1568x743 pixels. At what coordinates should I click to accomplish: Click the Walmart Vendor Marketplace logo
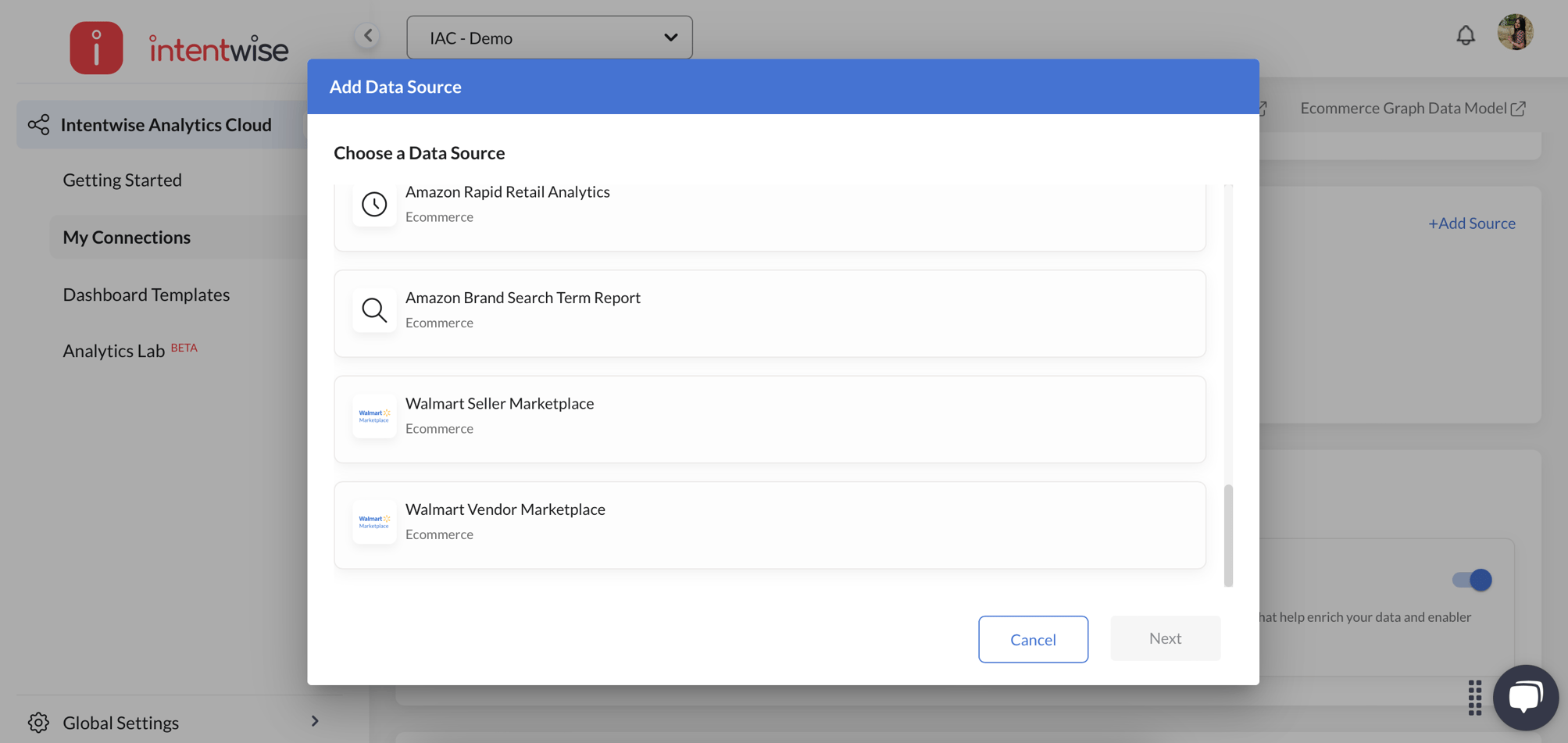click(x=374, y=522)
